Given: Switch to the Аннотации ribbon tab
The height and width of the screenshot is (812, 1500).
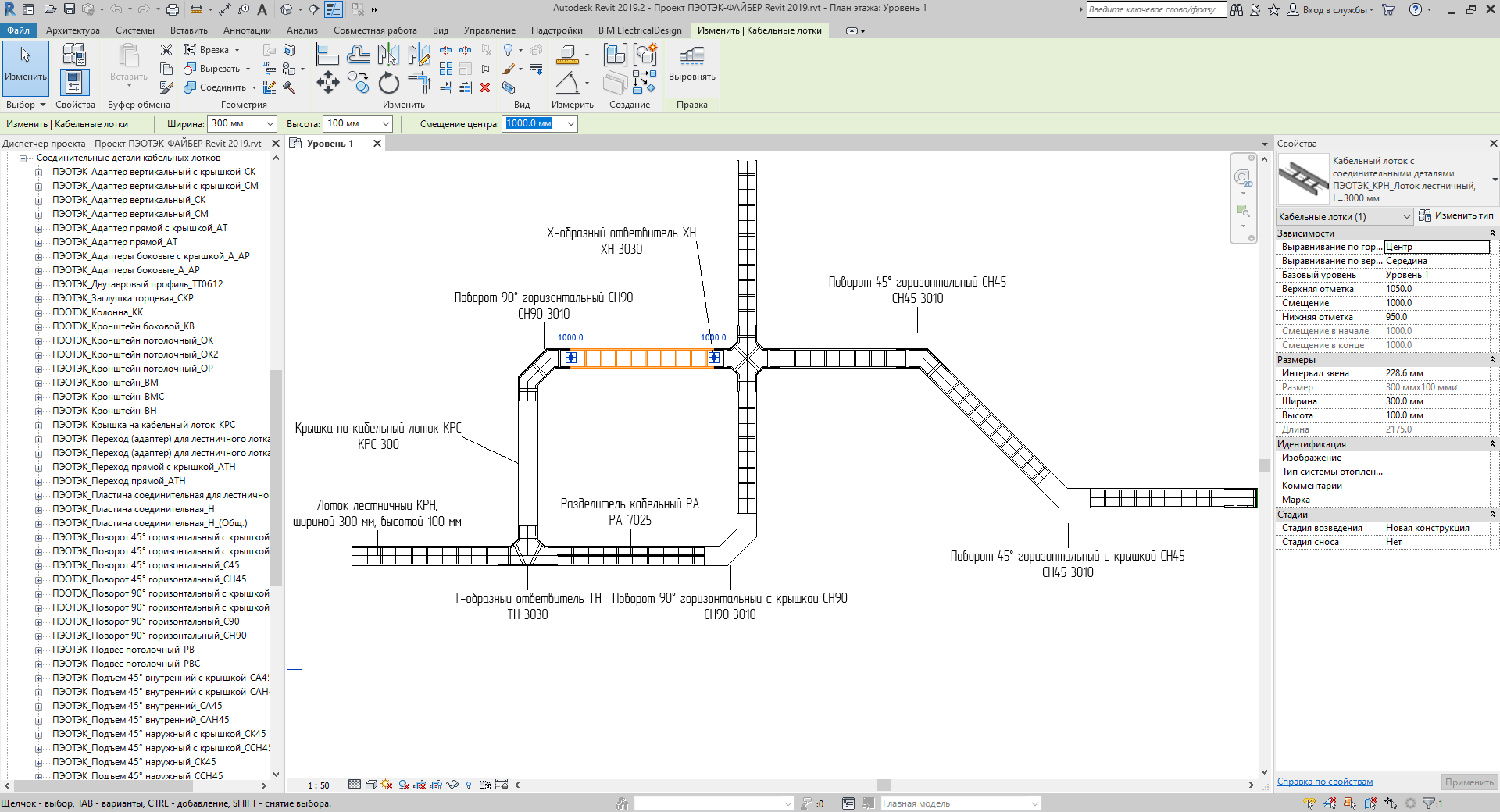Looking at the screenshot, I should [247, 30].
